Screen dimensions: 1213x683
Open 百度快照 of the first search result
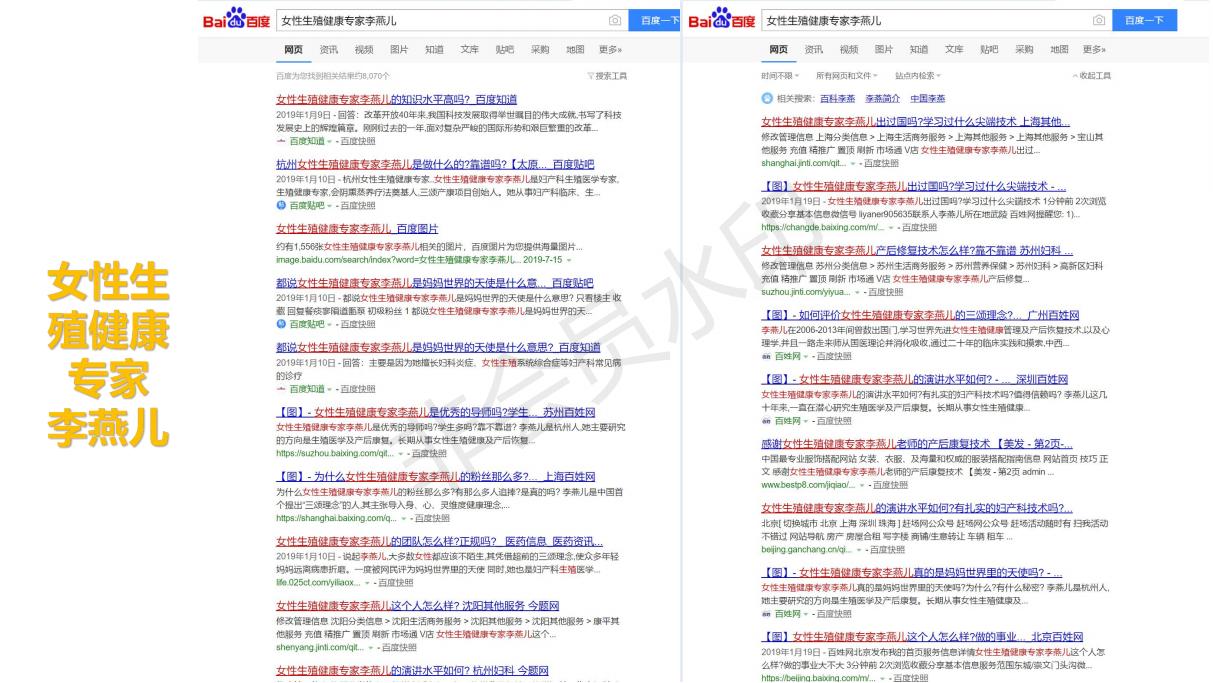pos(359,141)
